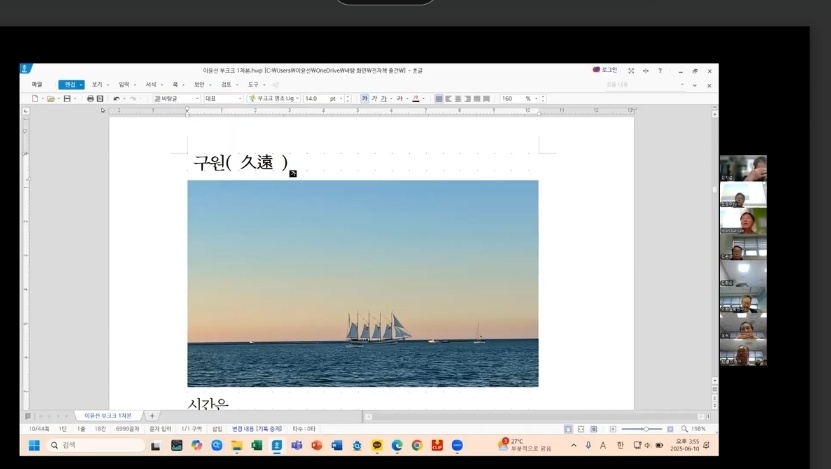831x469 pixels.
Task: Click the Undo arrow icon
Action: pyautogui.click(x=116, y=99)
